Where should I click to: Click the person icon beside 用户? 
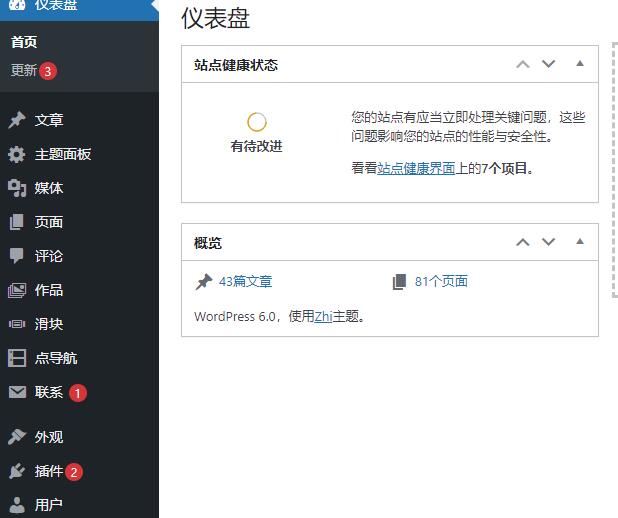[x=17, y=505]
